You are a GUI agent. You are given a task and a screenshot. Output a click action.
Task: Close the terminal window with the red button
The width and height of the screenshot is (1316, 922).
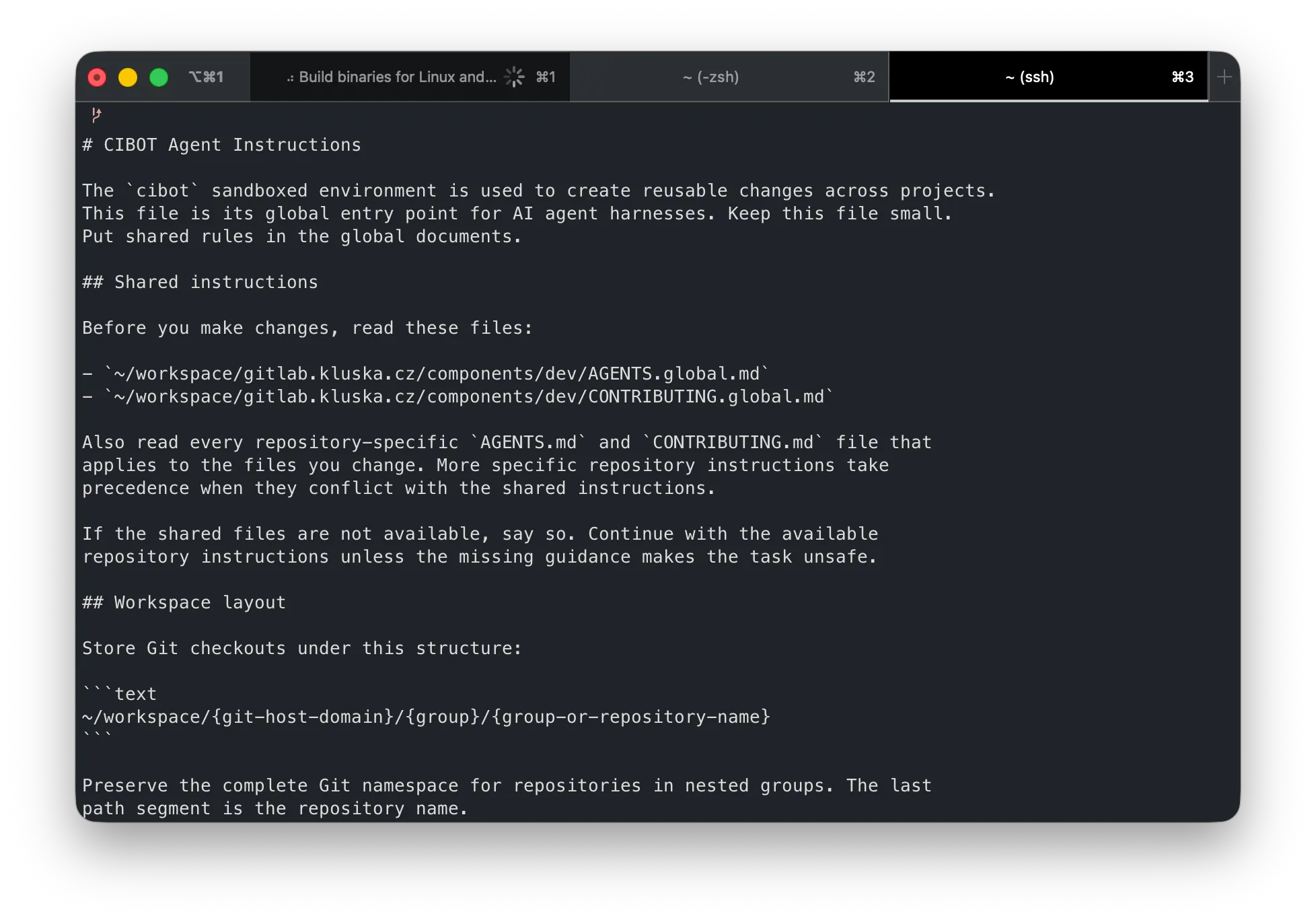pos(97,77)
